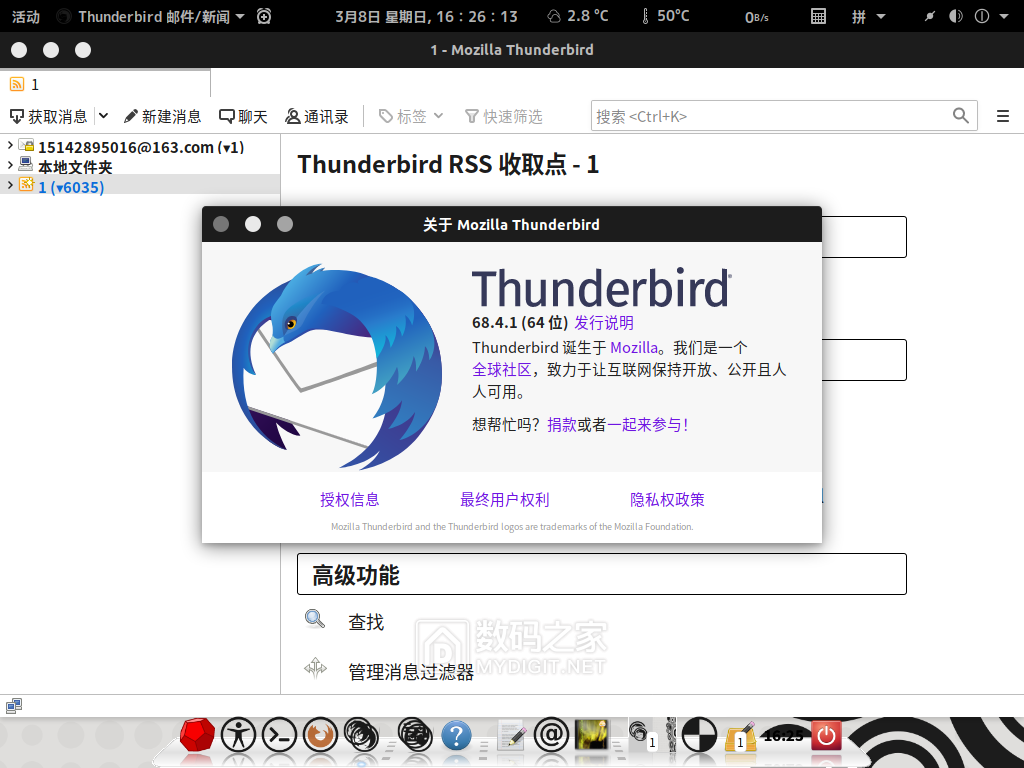Viewport: 1024px width, 768px height.
Task: Click the 一起来参与! get involved link
Action: 648,424
